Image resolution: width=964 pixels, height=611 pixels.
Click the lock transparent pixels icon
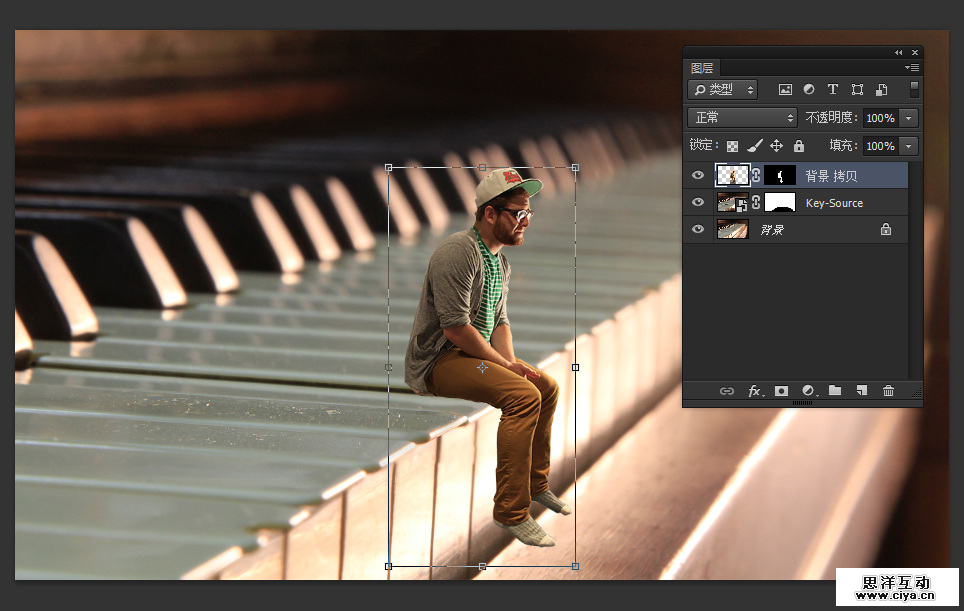733,146
